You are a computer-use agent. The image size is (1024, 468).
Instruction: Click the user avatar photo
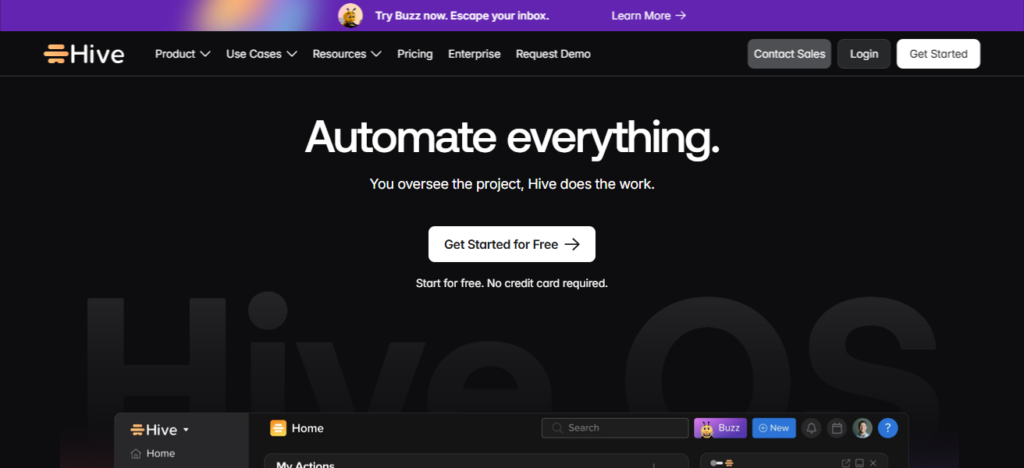point(862,428)
